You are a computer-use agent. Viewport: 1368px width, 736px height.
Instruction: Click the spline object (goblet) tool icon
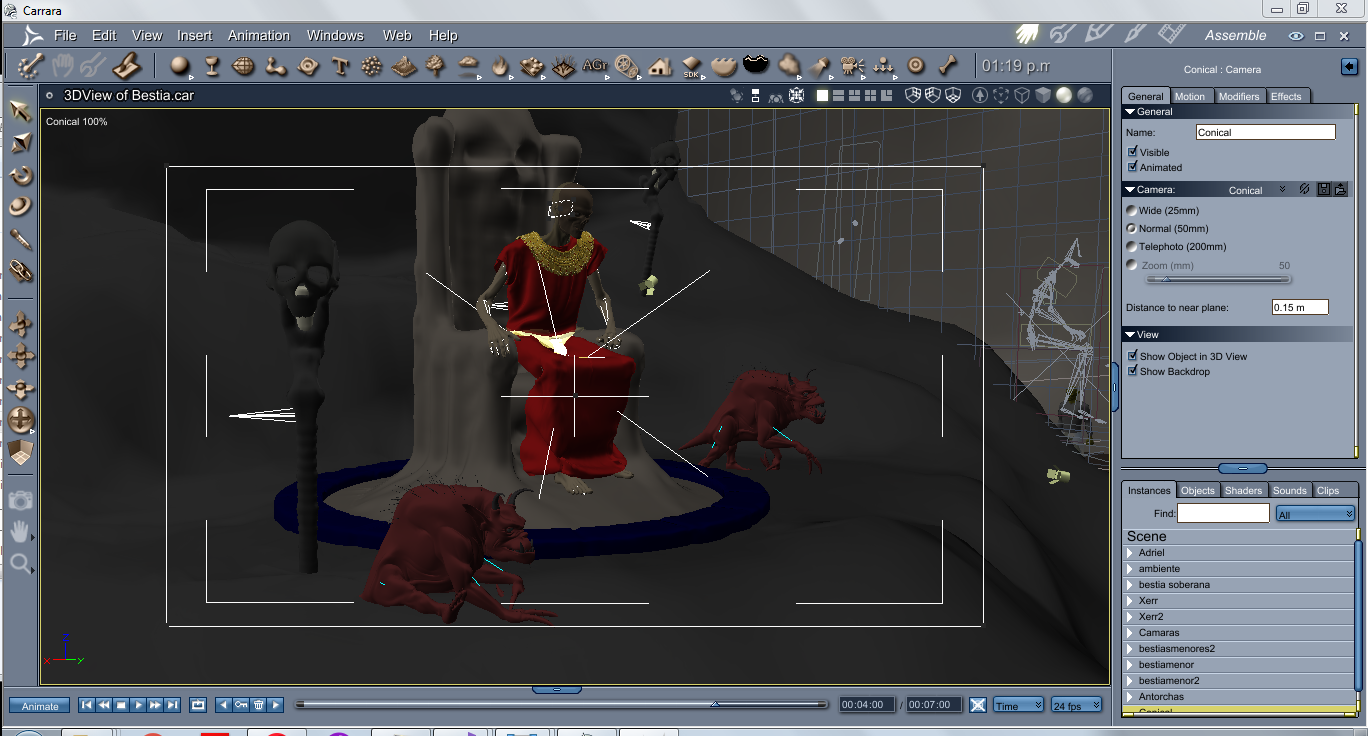(211, 66)
